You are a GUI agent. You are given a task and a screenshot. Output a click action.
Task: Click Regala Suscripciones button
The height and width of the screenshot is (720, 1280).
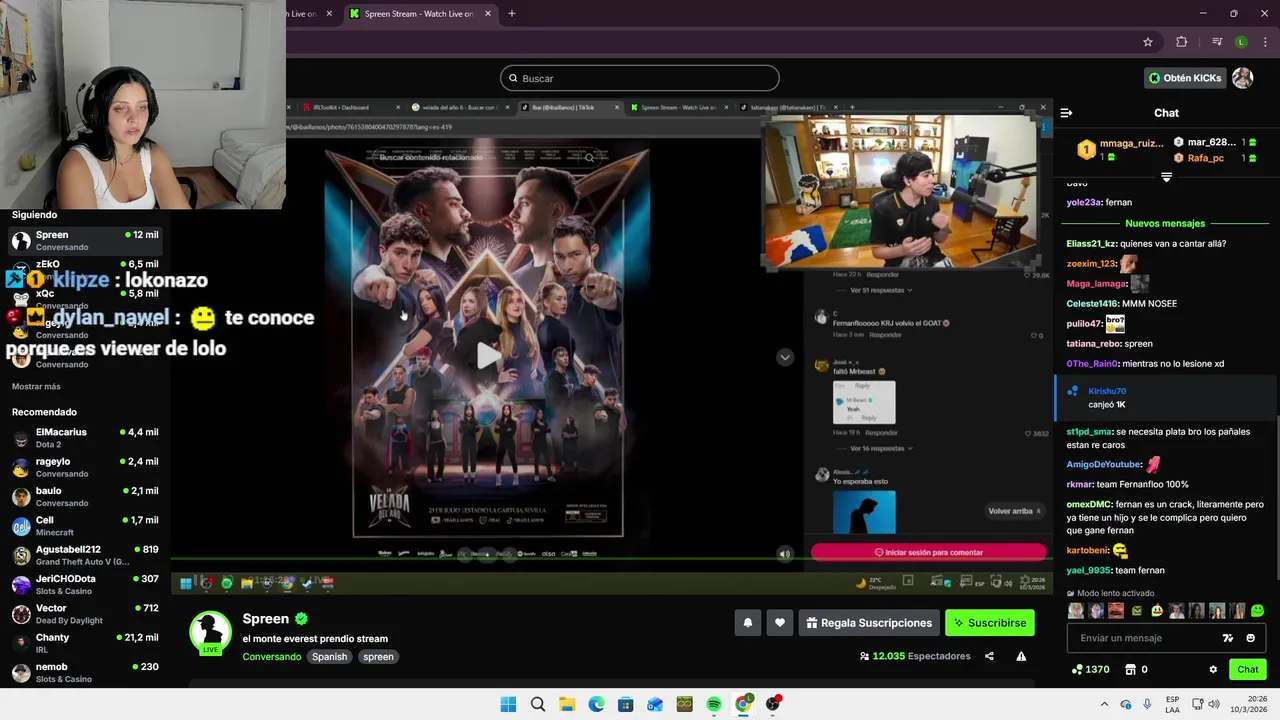[869, 623]
